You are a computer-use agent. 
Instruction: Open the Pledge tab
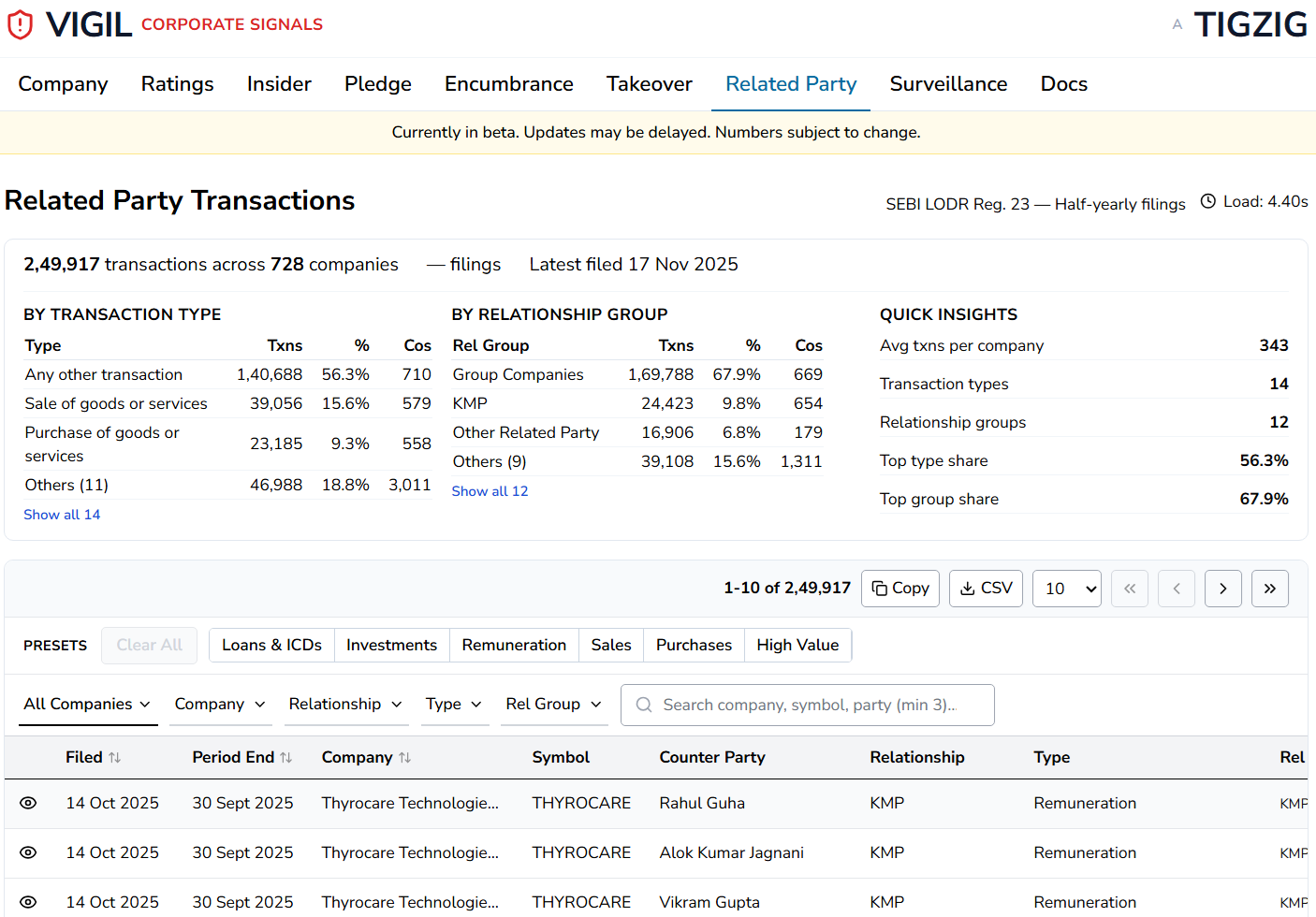point(378,84)
